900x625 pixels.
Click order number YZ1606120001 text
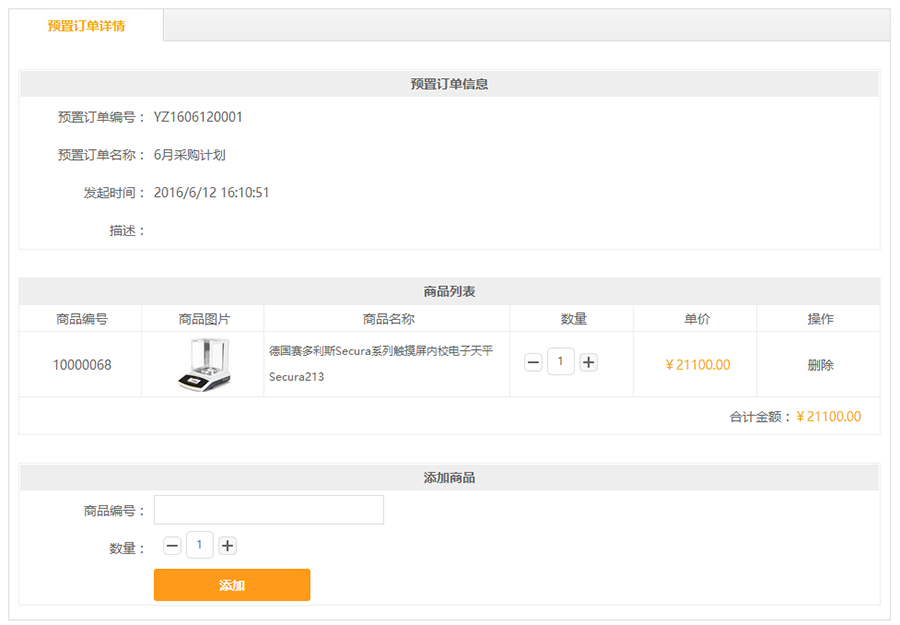198,117
